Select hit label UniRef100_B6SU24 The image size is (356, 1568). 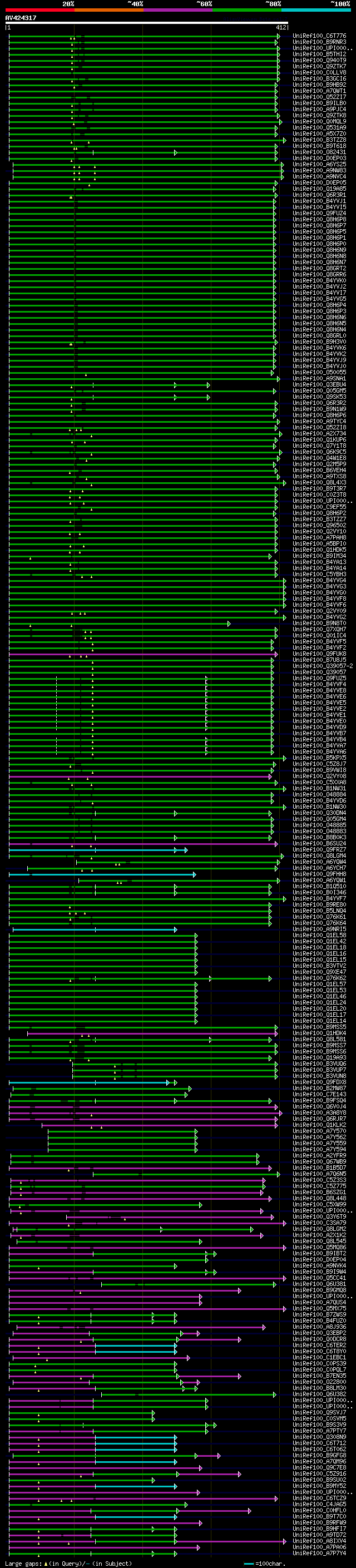click(x=319, y=844)
